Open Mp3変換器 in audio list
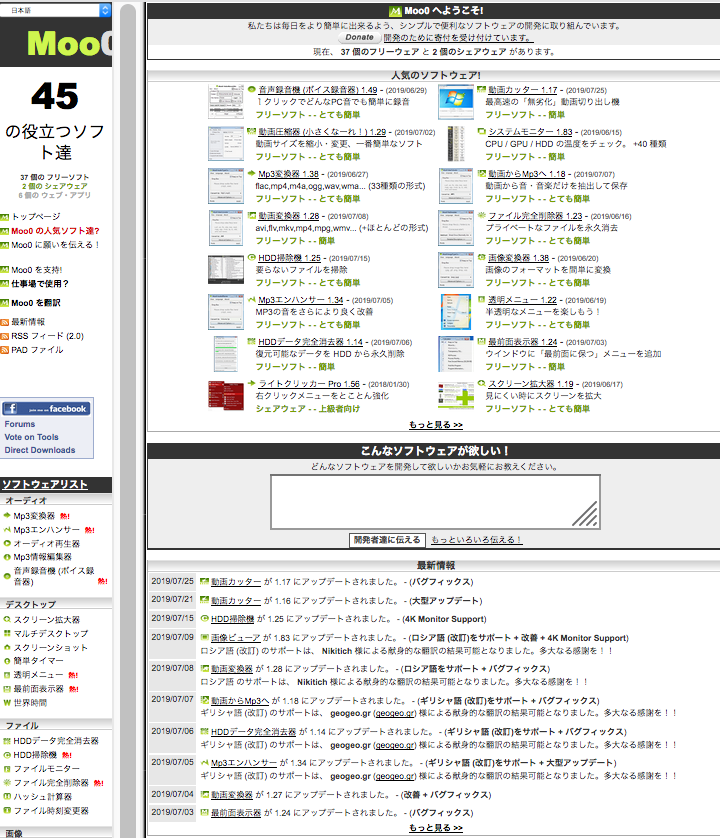 (34, 516)
